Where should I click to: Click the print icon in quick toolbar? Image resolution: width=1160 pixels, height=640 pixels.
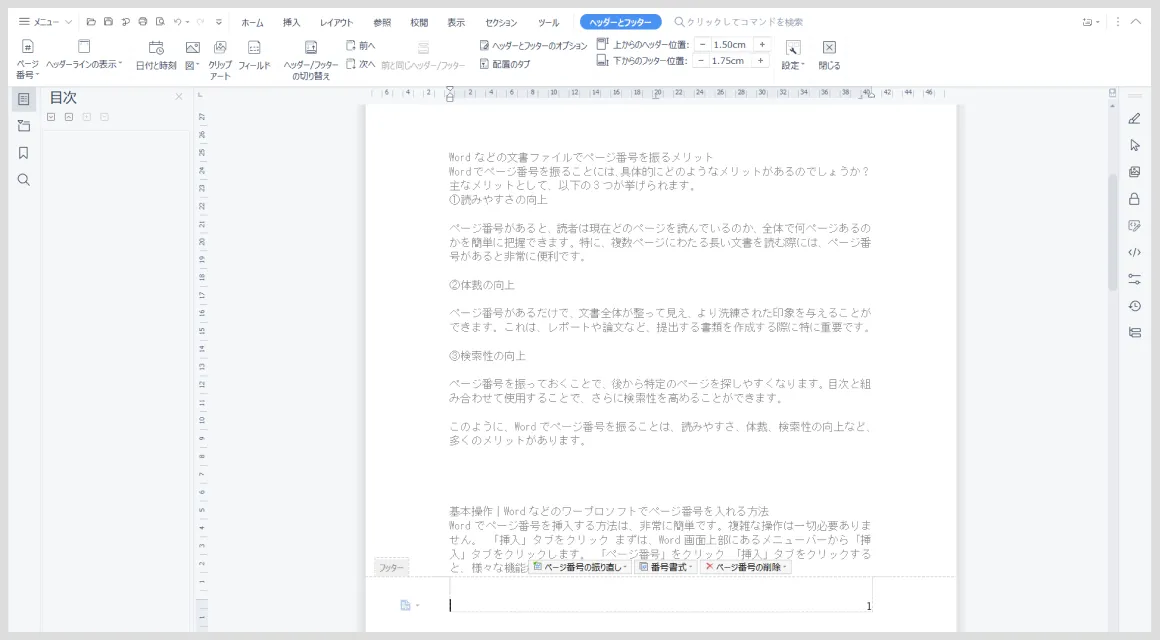(143, 22)
